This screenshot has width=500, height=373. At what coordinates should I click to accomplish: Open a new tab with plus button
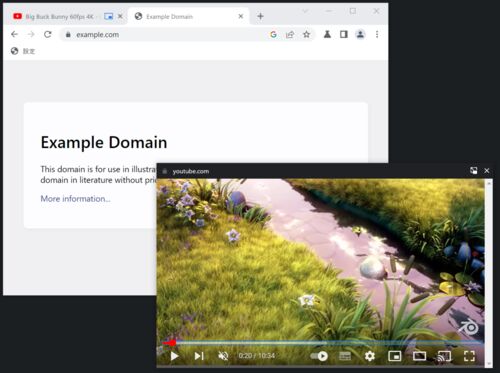260,16
